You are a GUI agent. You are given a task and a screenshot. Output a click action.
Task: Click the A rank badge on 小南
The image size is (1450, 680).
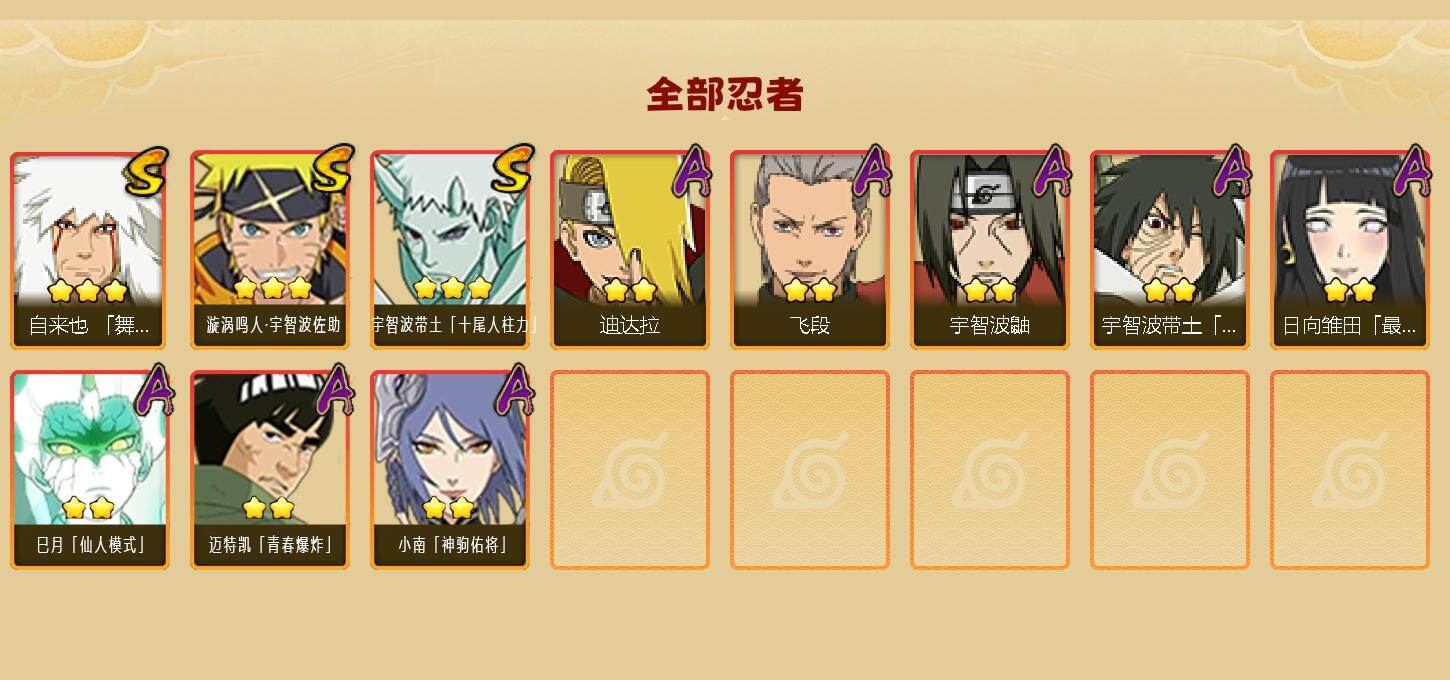tap(514, 391)
